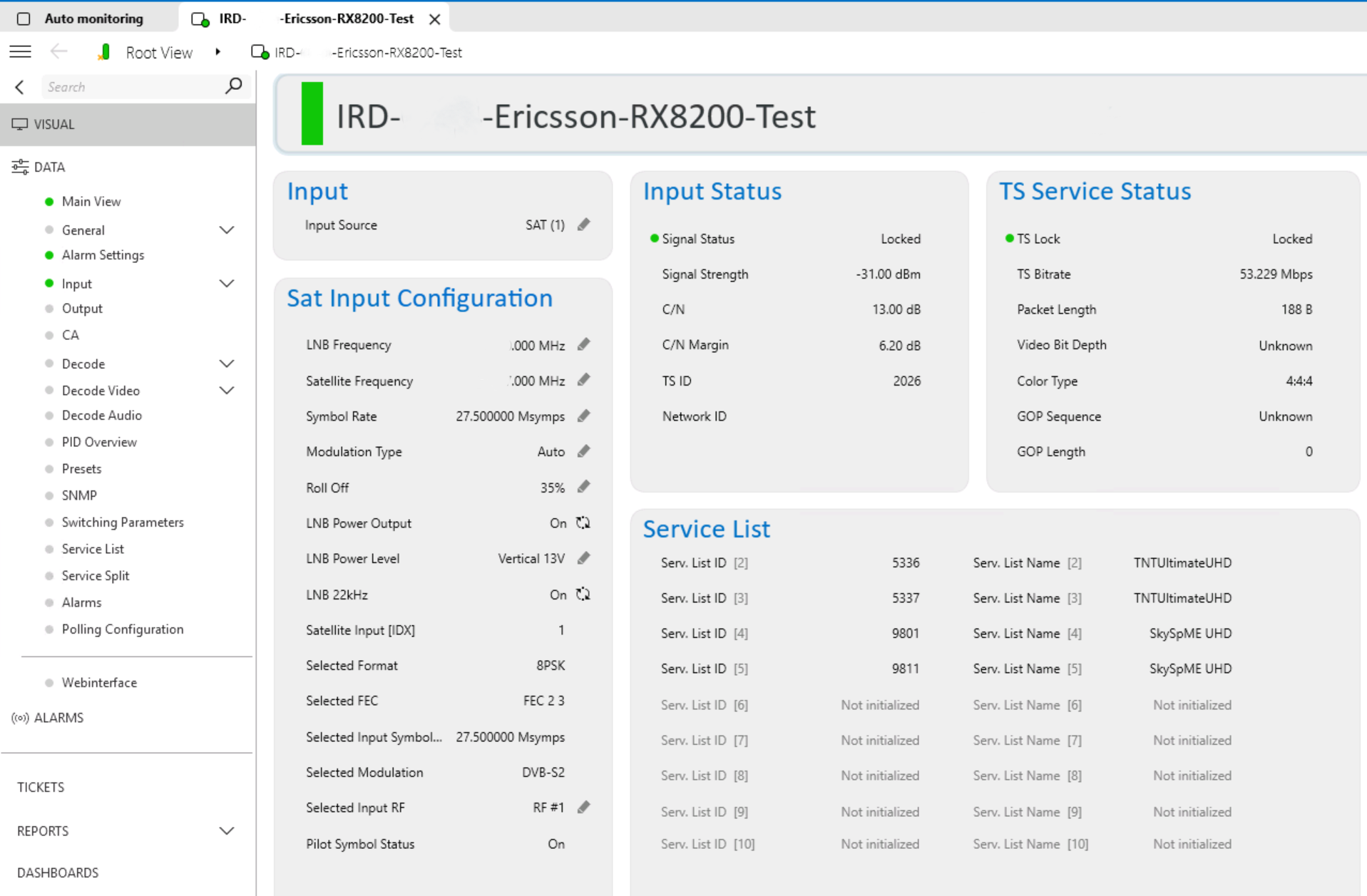Image resolution: width=1367 pixels, height=896 pixels.
Task: Expand the Input section chevron
Action: (x=227, y=283)
